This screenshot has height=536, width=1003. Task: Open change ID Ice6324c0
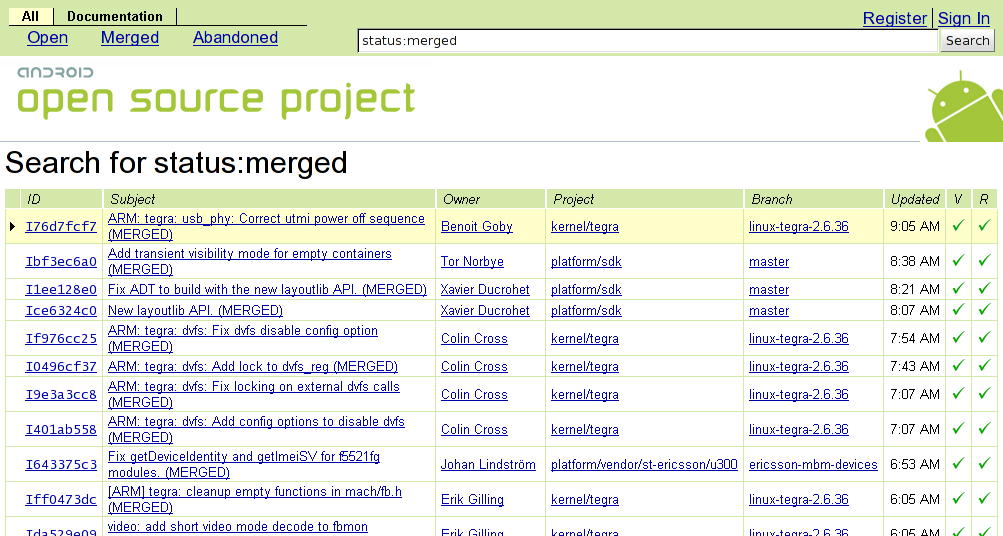click(61, 311)
